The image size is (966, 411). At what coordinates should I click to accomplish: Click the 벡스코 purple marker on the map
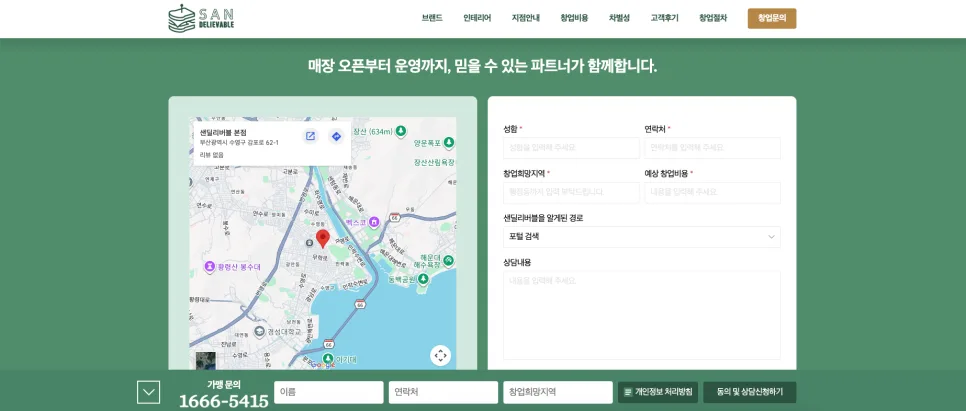[x=373, y=221]
